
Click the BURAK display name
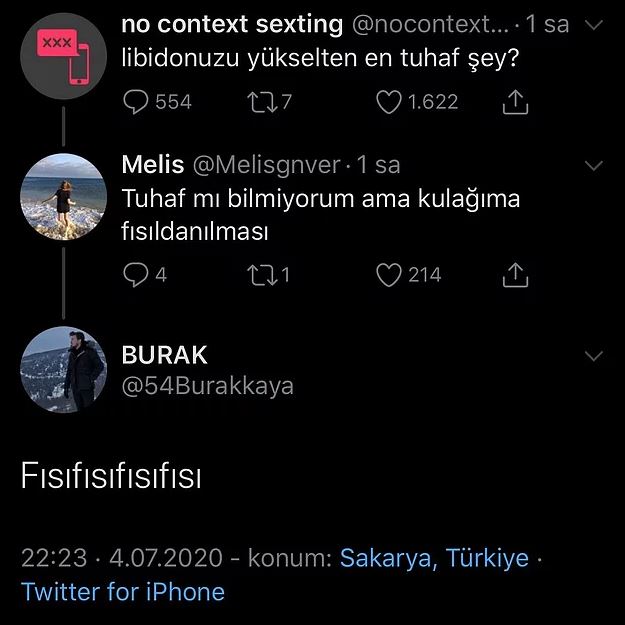164,355
